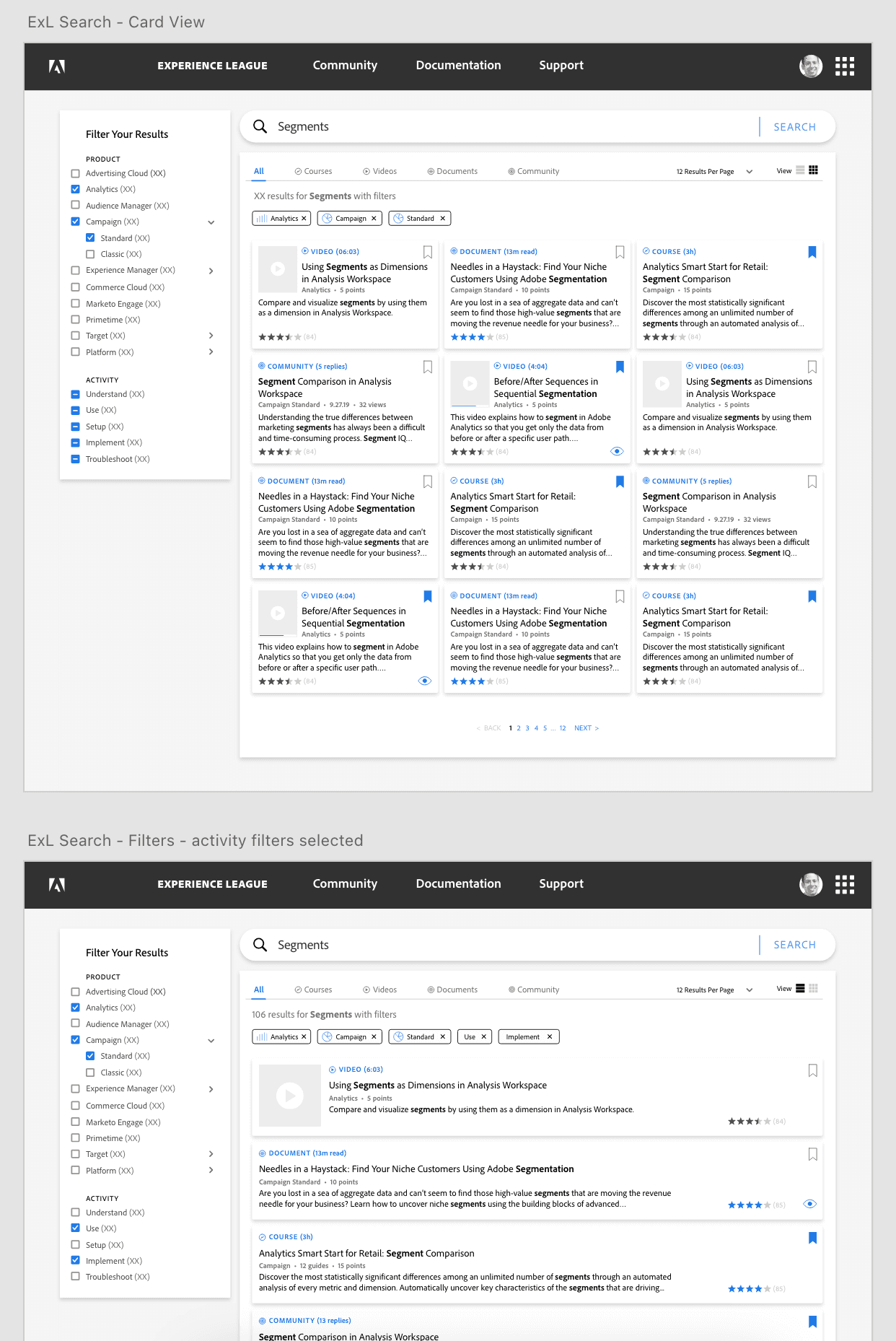Toggle bookmark on COURSE (3h) list result
Viewport: 896px width, 1341px height.
(813, 1238)
